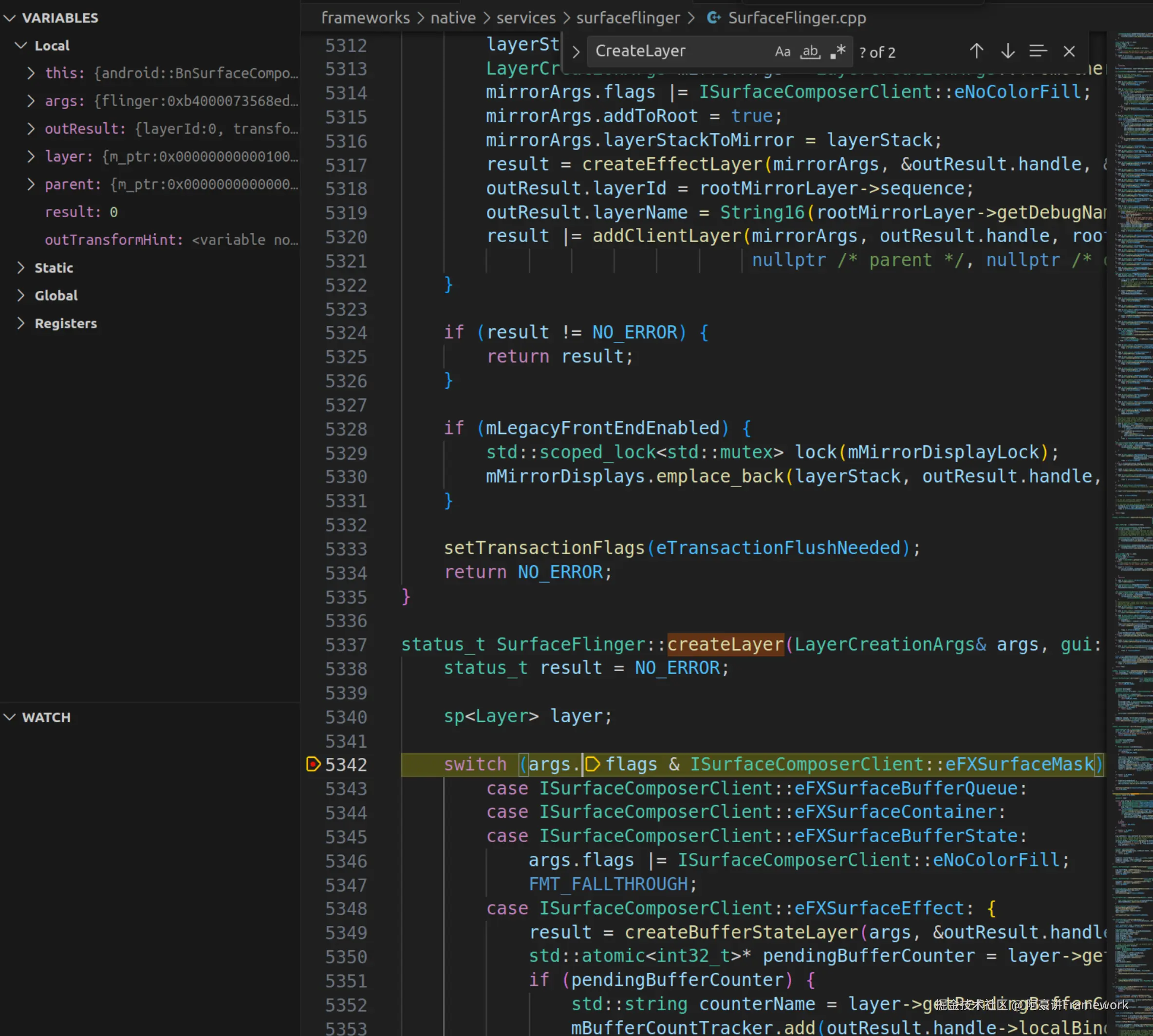
Task: Click inline debug marker before flags
Action: [593, 764]
